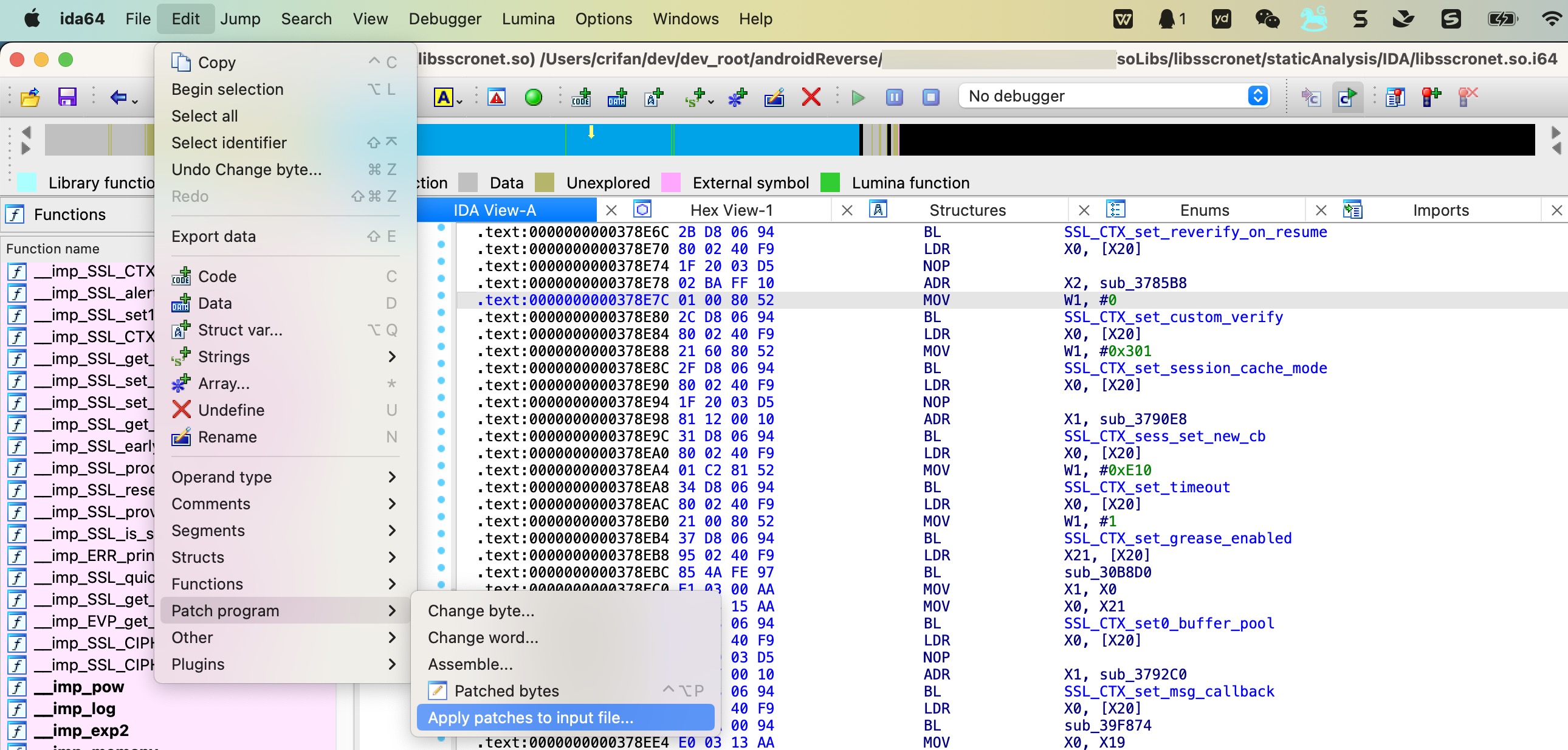Click the Imports tab icon

click(x=1352, y=210)
